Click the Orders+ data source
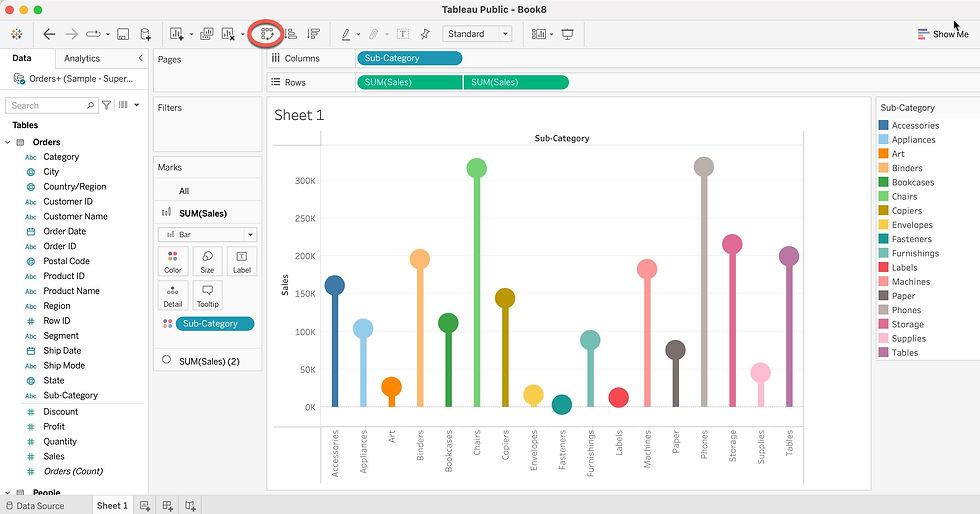 point(73,79)
